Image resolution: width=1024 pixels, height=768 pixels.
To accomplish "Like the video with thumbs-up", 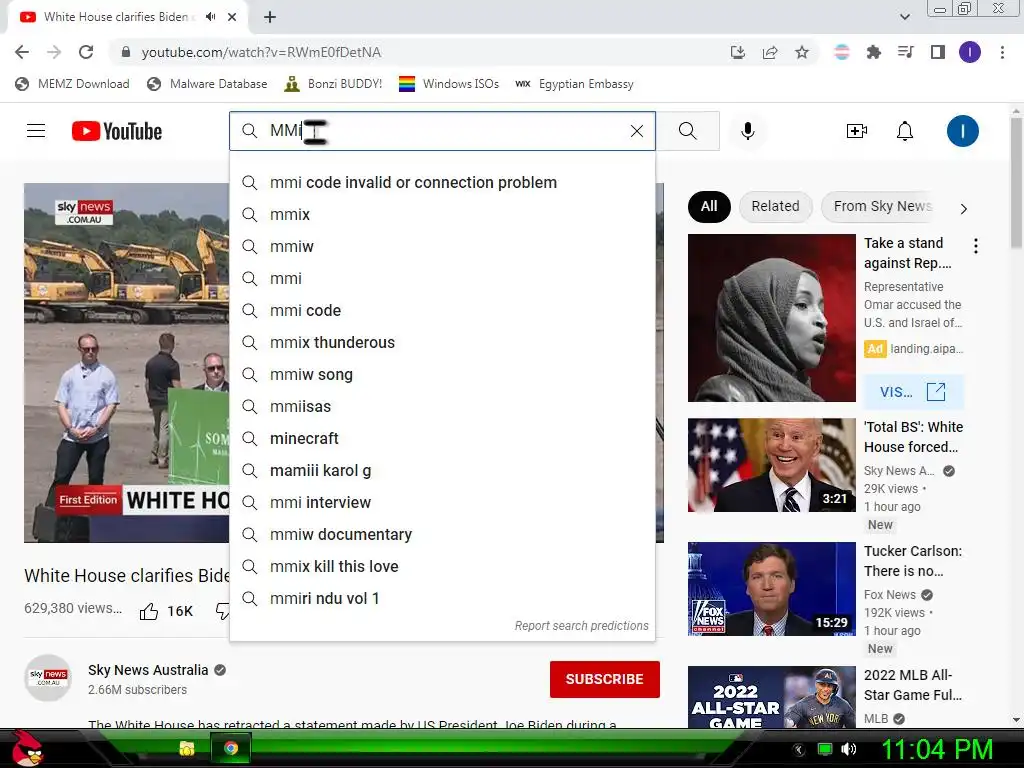I will 149,611.
